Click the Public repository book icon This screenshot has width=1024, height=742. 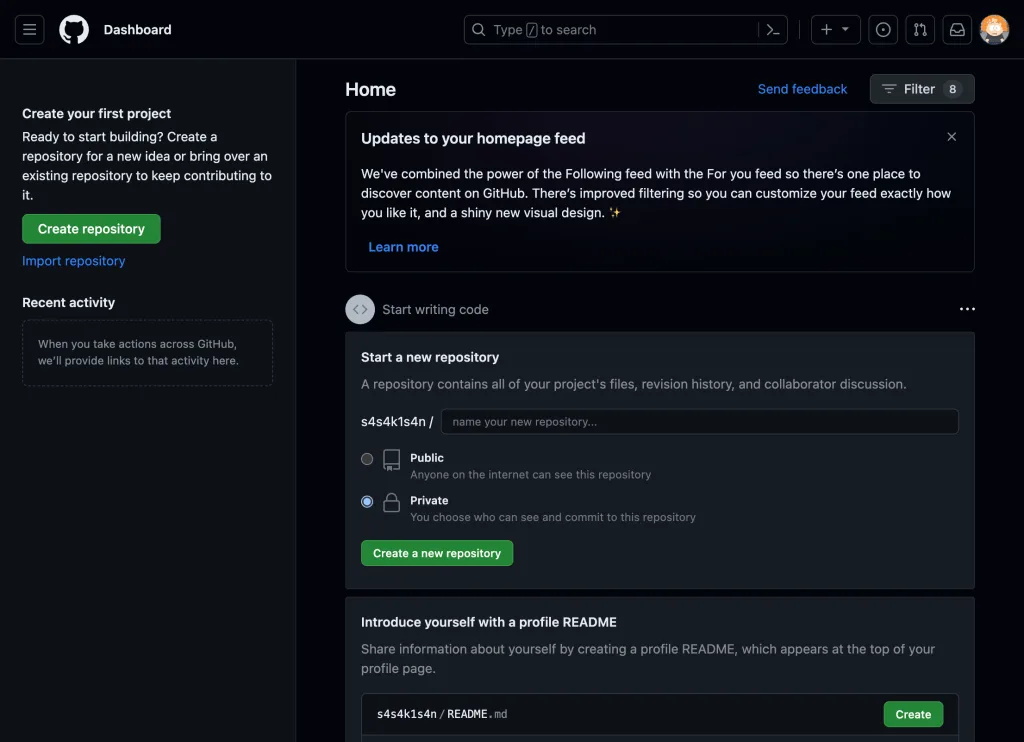(392, 460)
